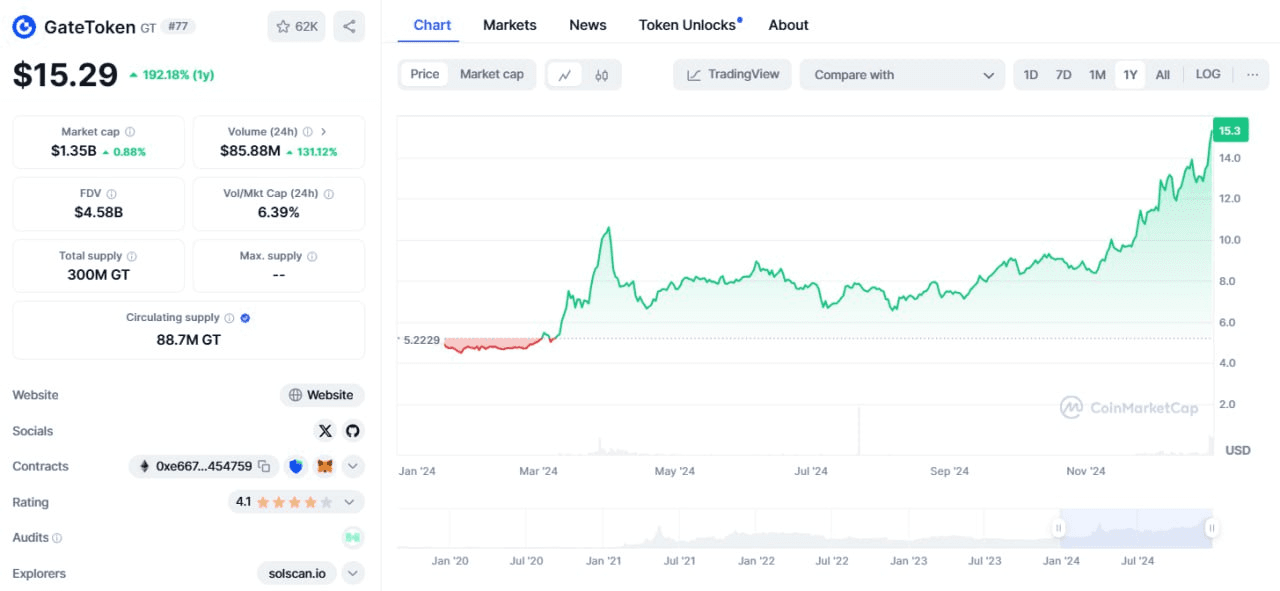Open the Compare with dropdown
Screen dimensions: 1280x591
[x=903, y=75]
